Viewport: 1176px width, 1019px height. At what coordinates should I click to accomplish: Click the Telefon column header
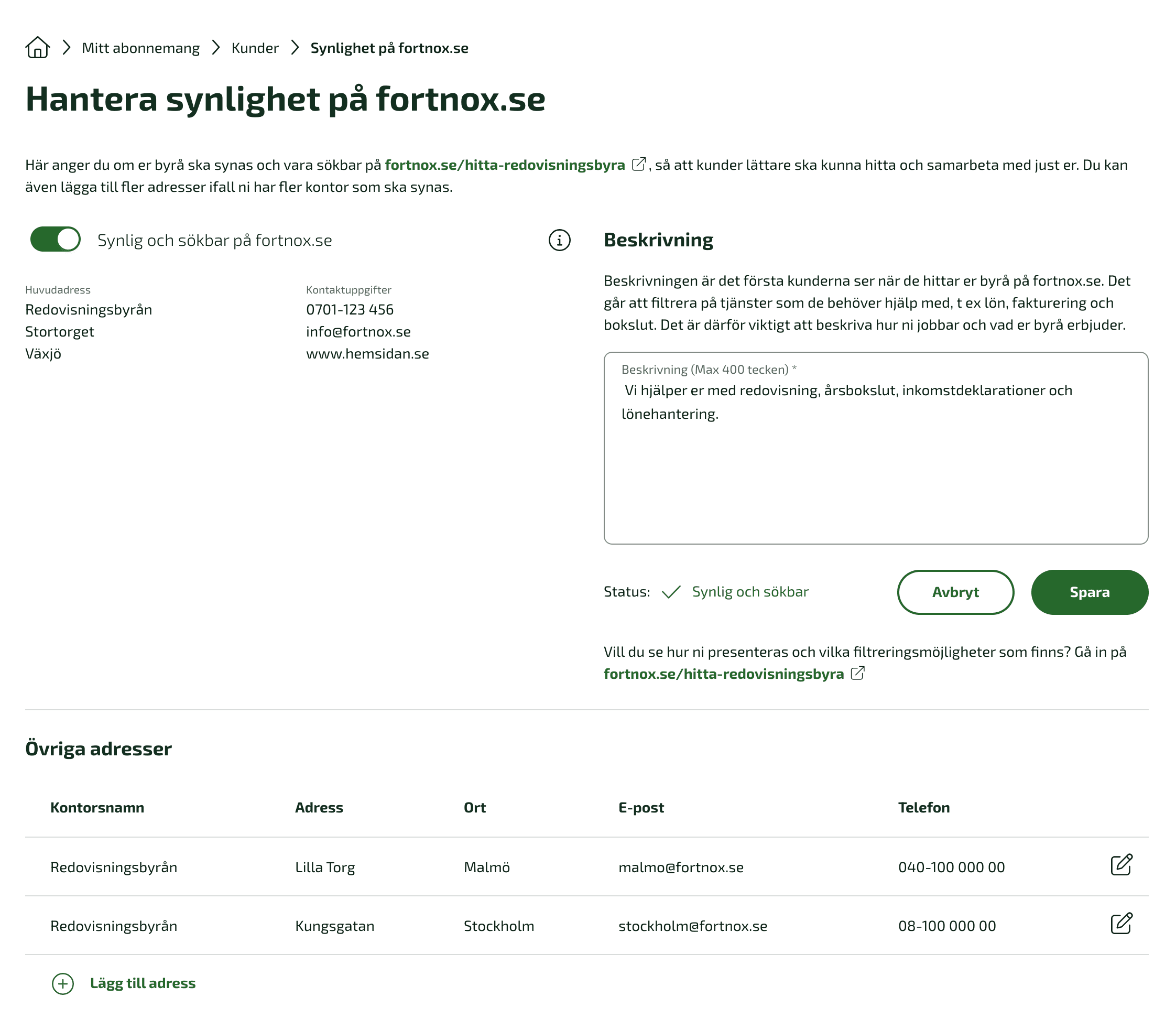pos(923,807)
